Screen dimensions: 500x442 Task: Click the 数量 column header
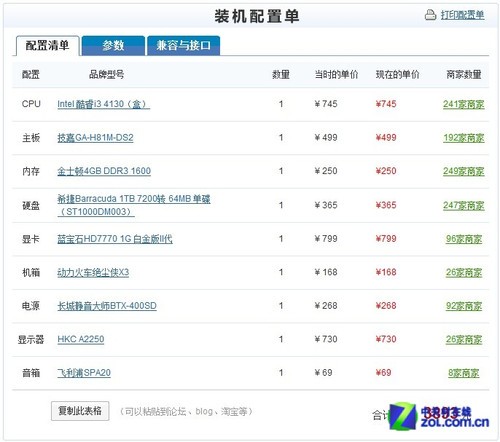(281, 74)
